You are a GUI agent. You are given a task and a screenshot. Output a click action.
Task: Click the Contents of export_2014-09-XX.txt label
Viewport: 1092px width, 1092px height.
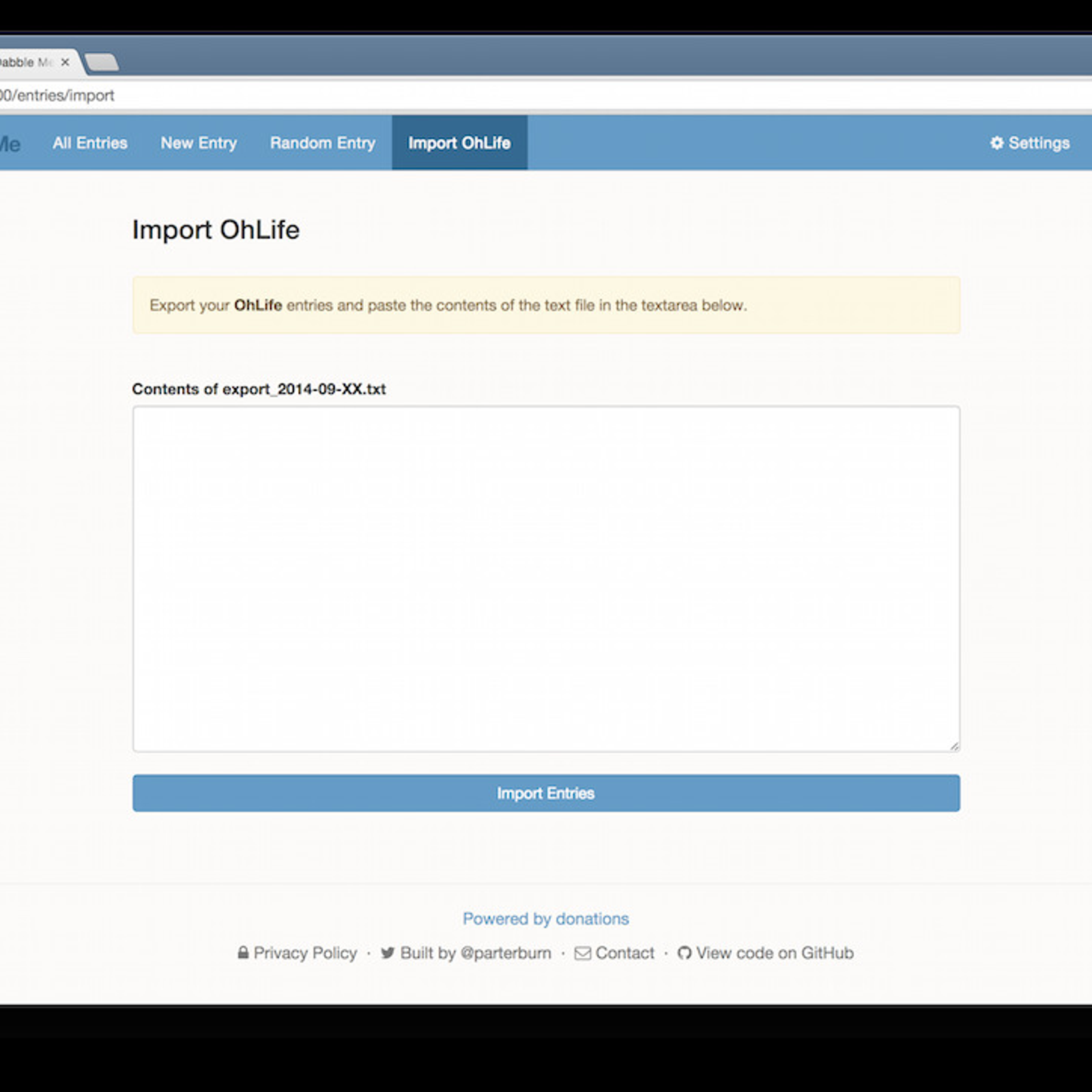[259, 389]
